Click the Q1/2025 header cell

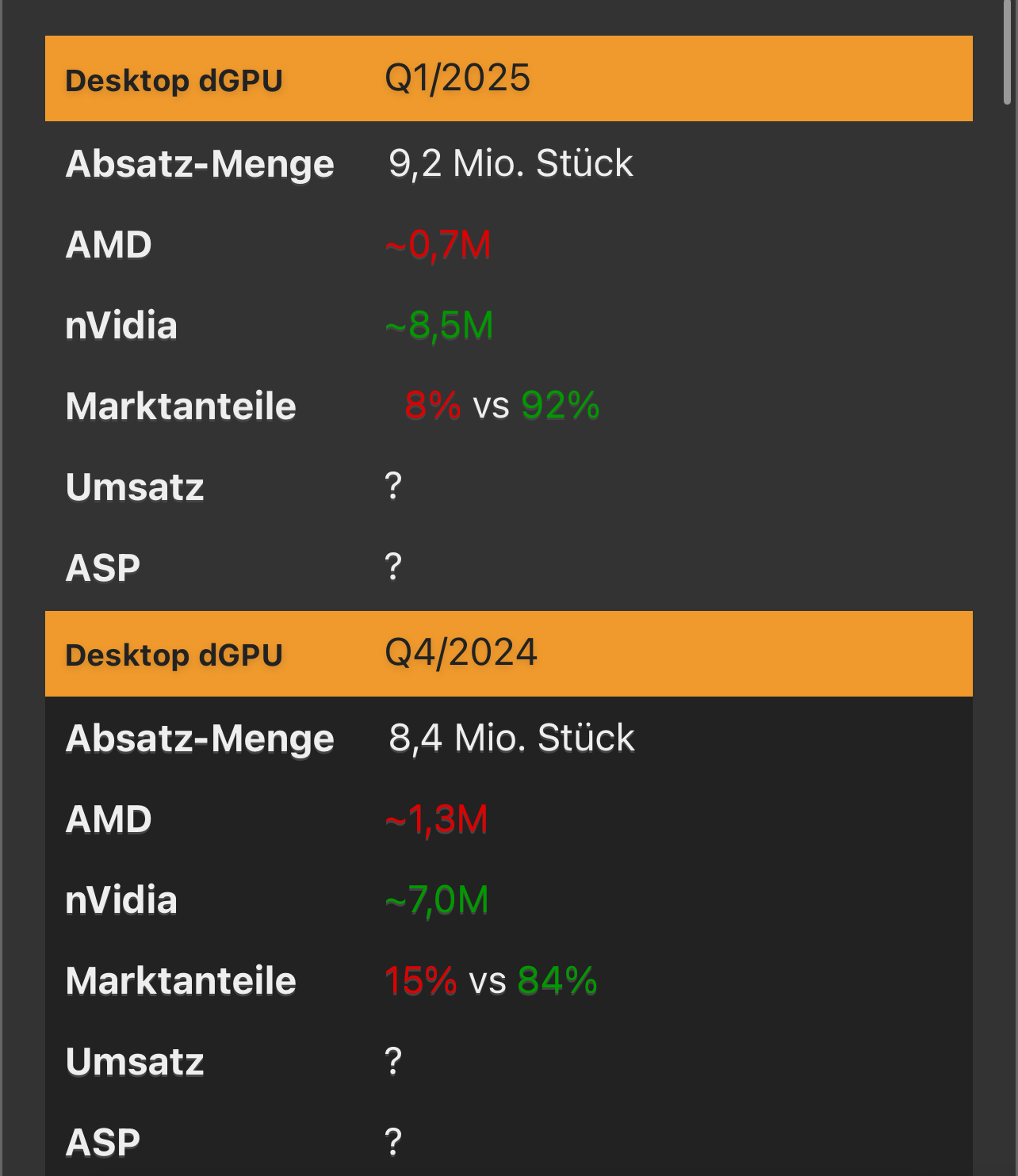[x=457, y=78]
